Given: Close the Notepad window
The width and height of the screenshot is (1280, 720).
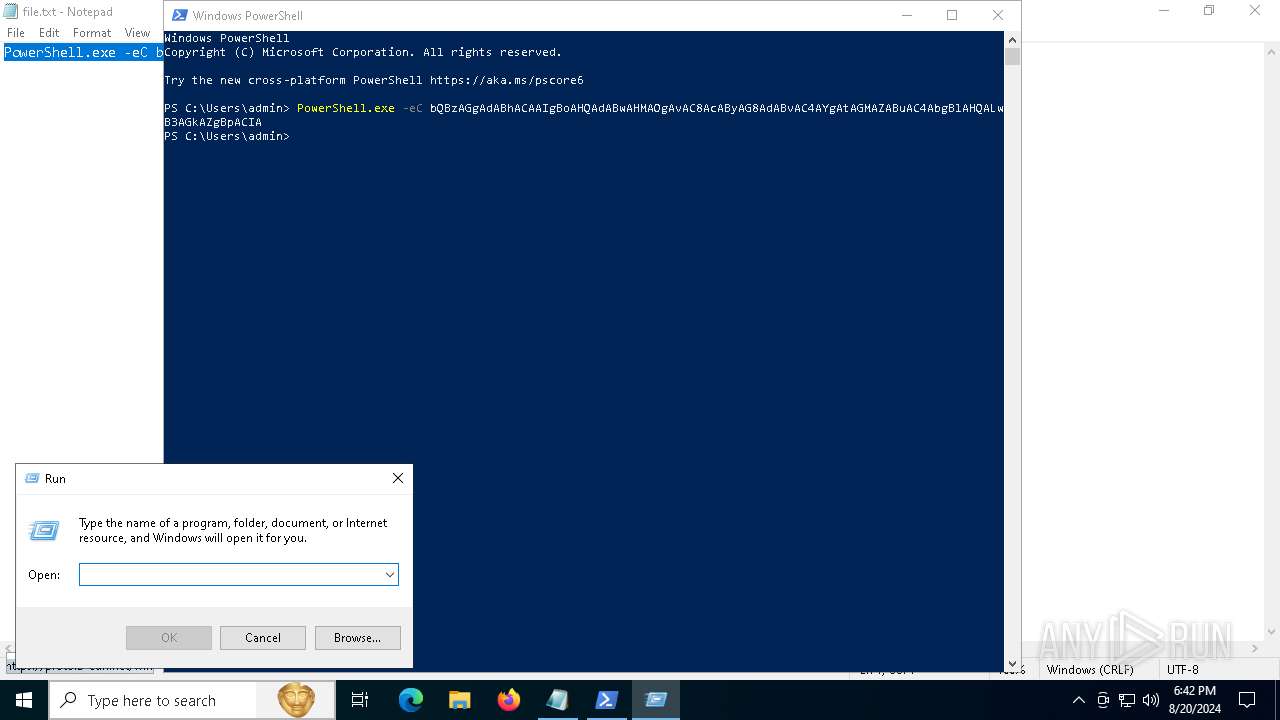Looking at the screenshot, I should pos(1255,11).
